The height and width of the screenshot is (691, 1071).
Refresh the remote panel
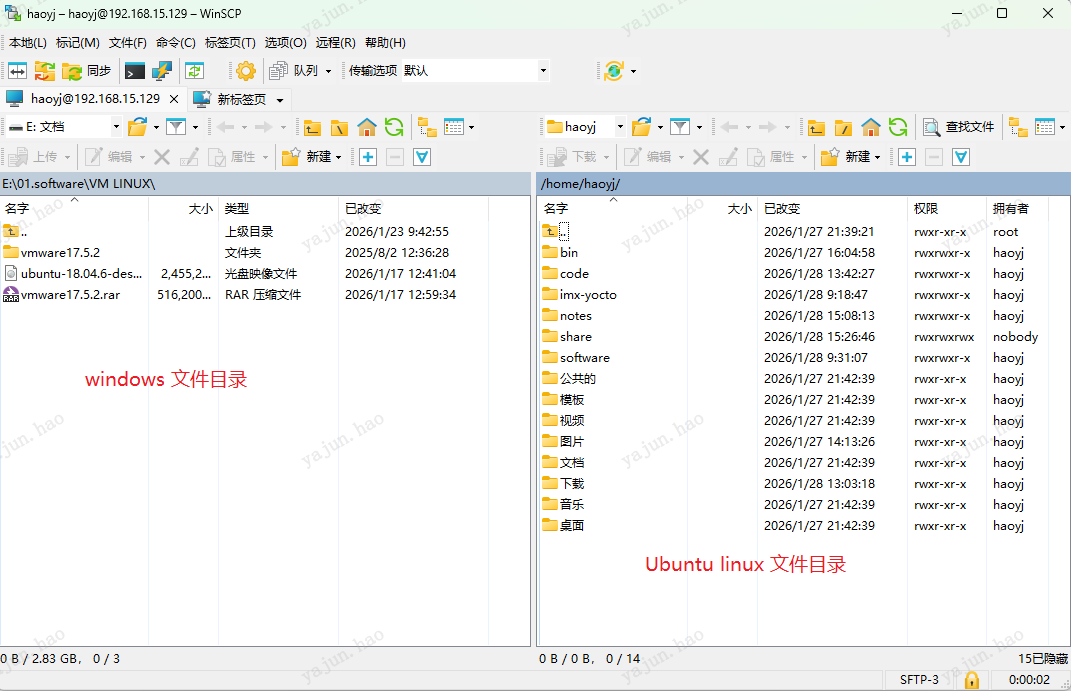898,127
